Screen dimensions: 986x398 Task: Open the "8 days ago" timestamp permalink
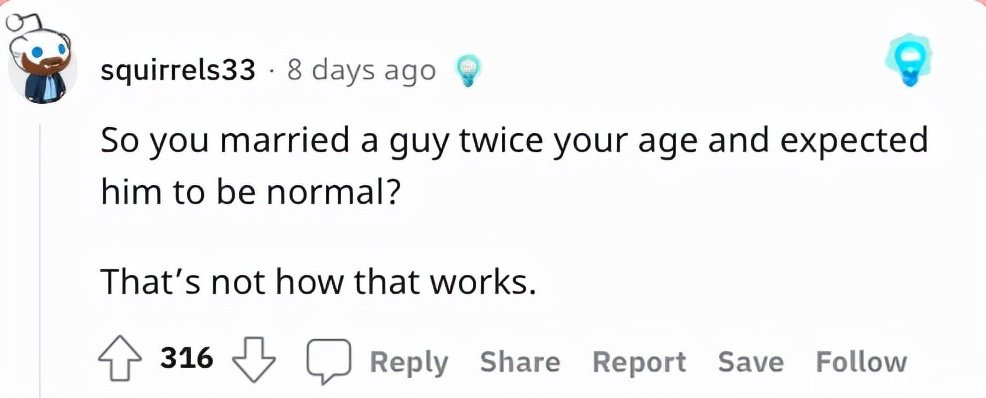[x=361, y=71]
